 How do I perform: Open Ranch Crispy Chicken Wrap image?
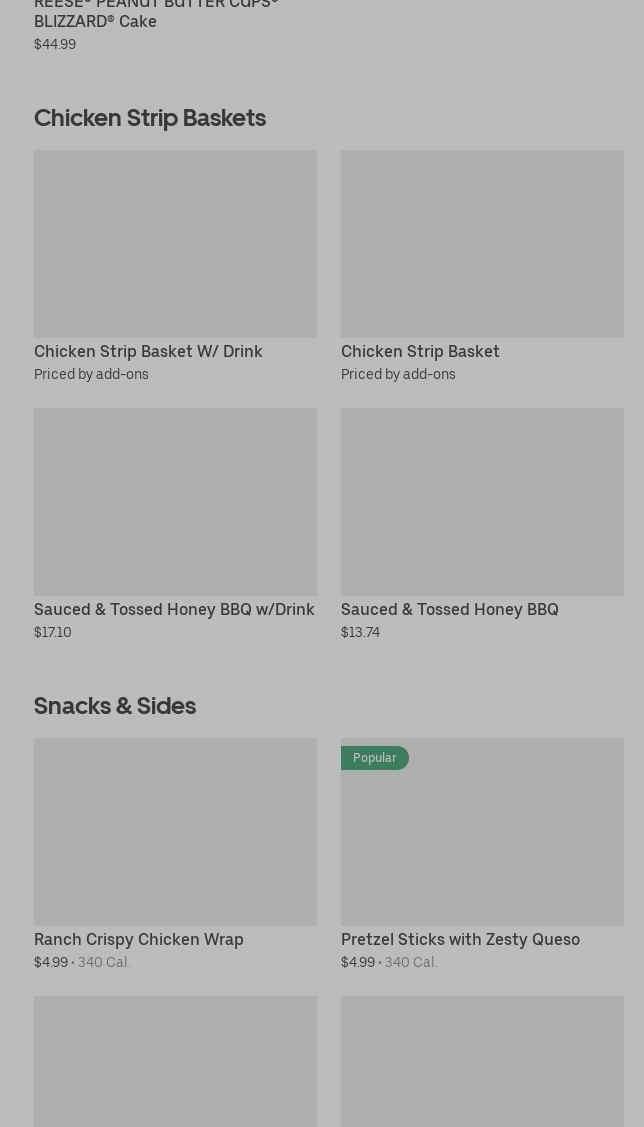(175, 831)
